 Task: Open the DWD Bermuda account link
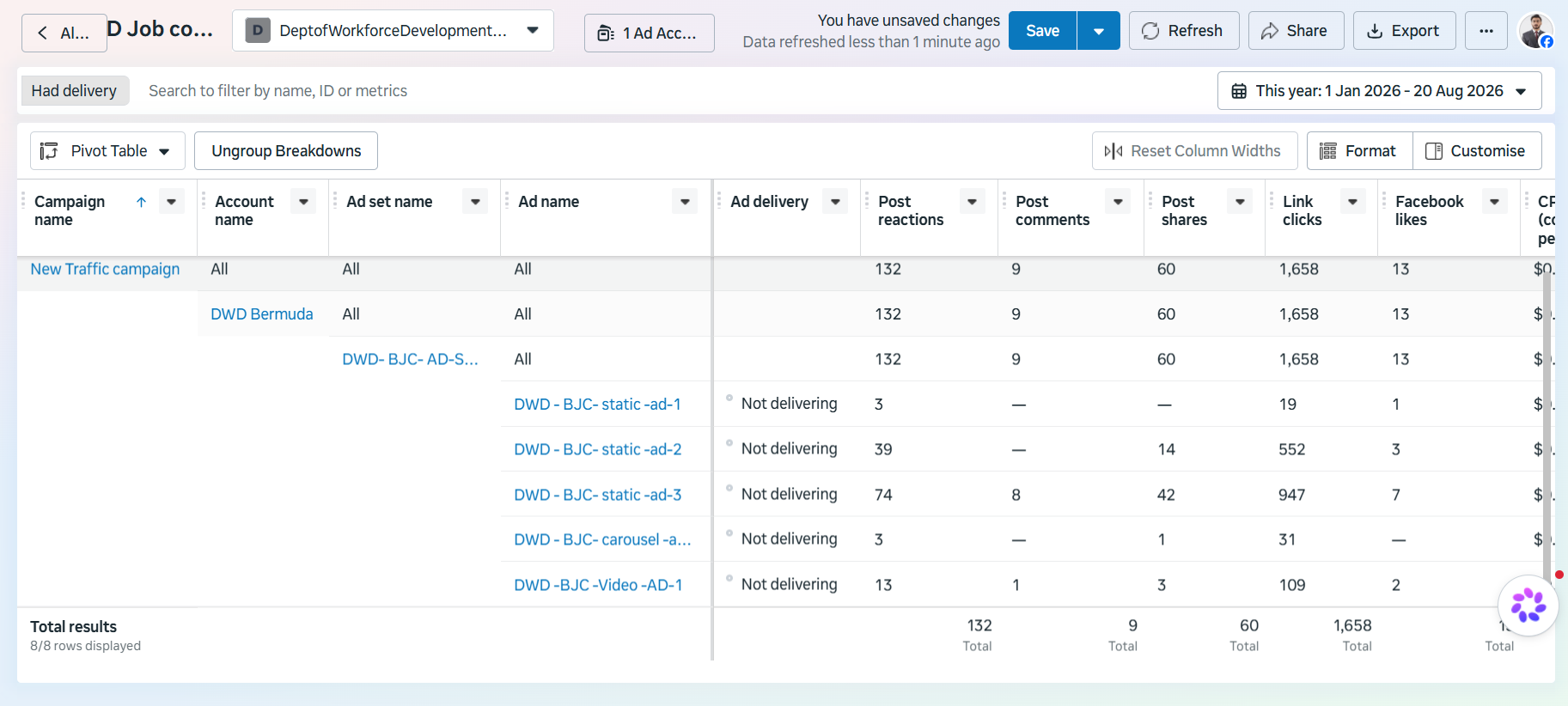(261, 314)
